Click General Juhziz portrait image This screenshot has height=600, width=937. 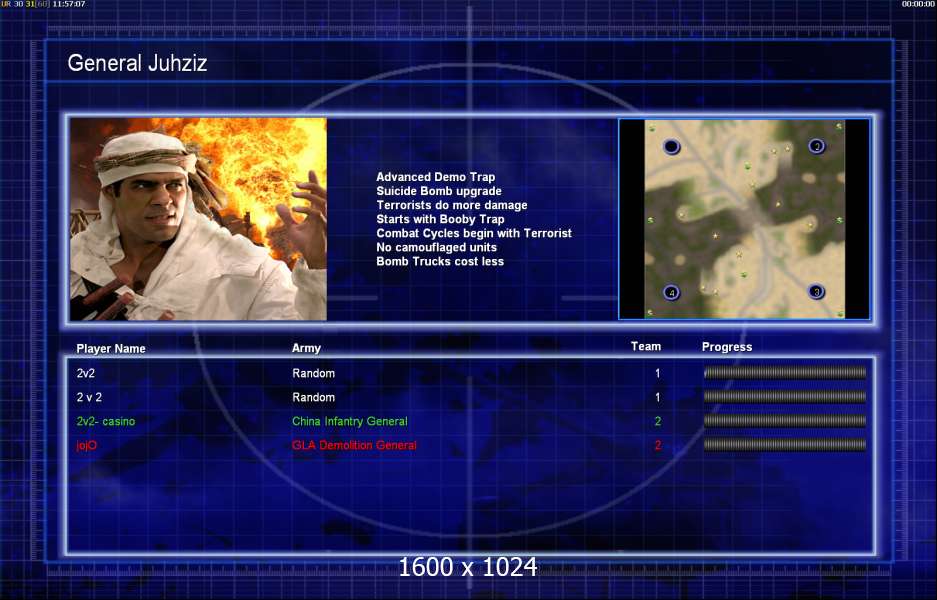(198, 219)
